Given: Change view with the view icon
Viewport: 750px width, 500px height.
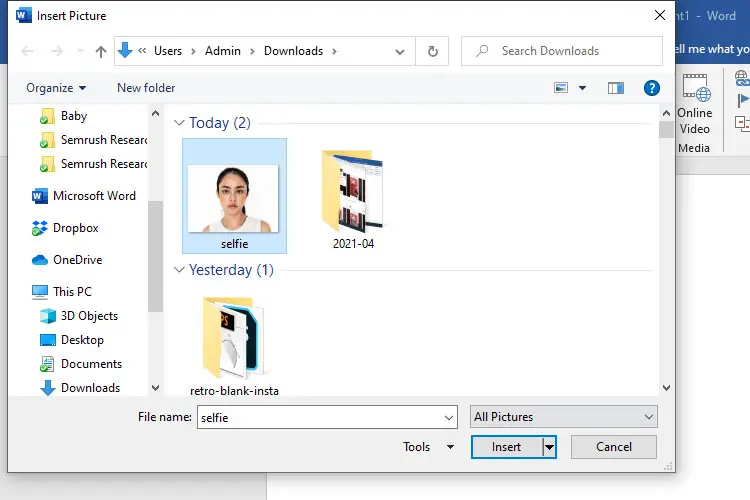Looking at the screenshot, I should click(x=561, y=88).
